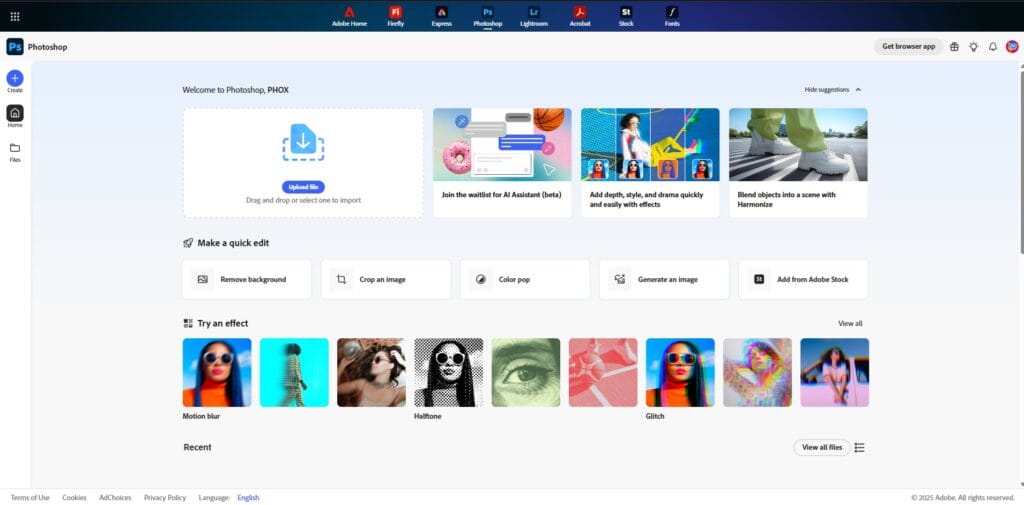Open Cookies link in footer

pyautogui.click(x=74, y=498)
